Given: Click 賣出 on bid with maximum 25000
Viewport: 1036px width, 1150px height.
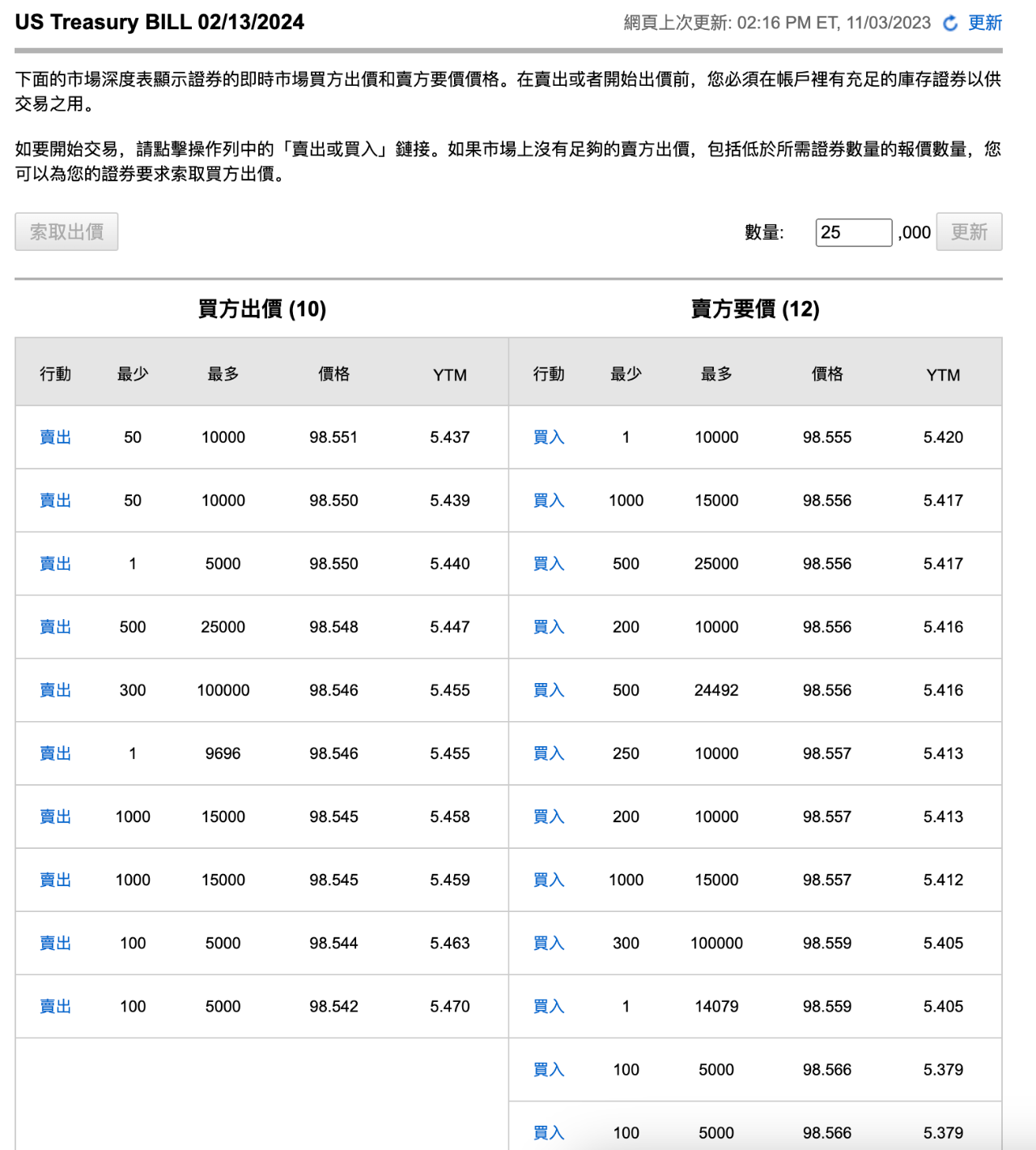Looking at the screenshot, I should click(54, 626).
